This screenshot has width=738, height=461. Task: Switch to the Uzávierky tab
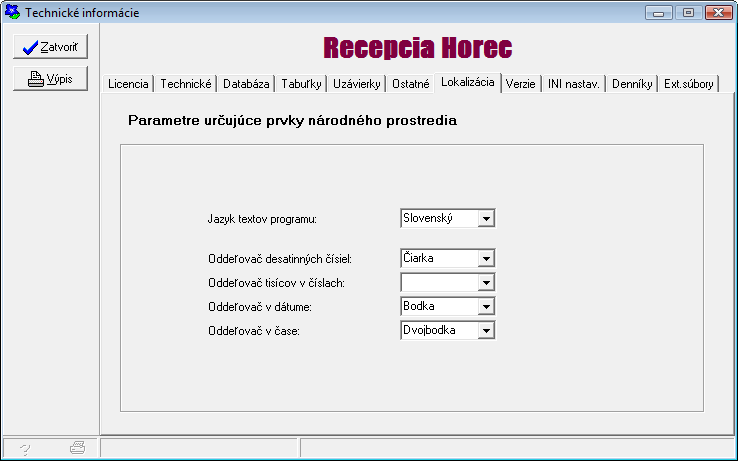(x=356, y=85)
